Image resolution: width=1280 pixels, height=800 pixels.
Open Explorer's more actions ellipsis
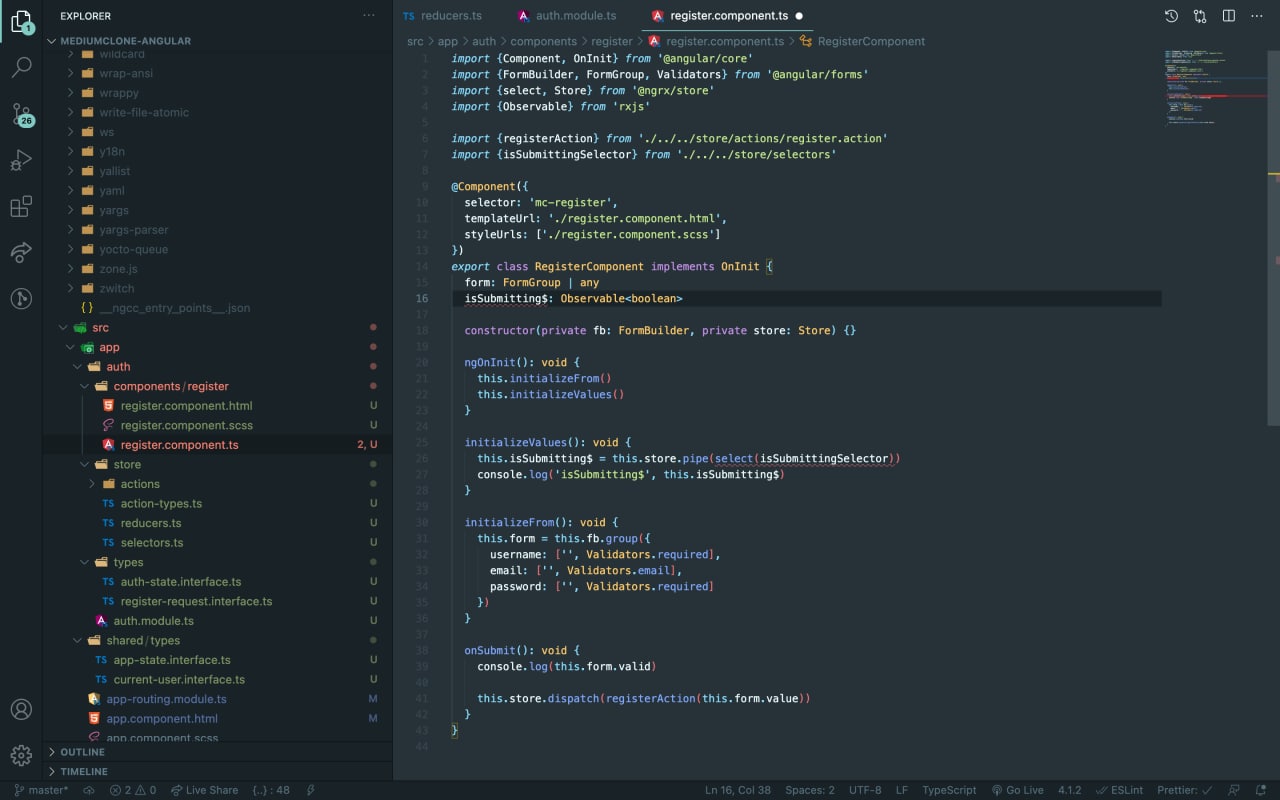point(369,16)
